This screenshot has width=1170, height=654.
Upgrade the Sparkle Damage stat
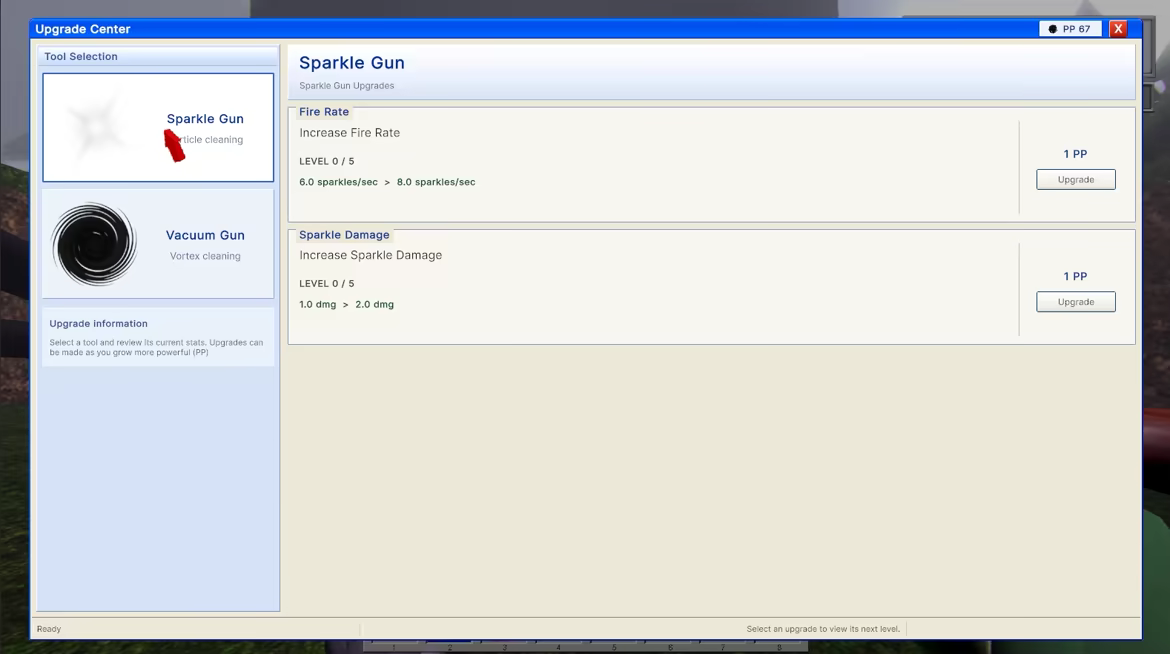(1075, 302)
